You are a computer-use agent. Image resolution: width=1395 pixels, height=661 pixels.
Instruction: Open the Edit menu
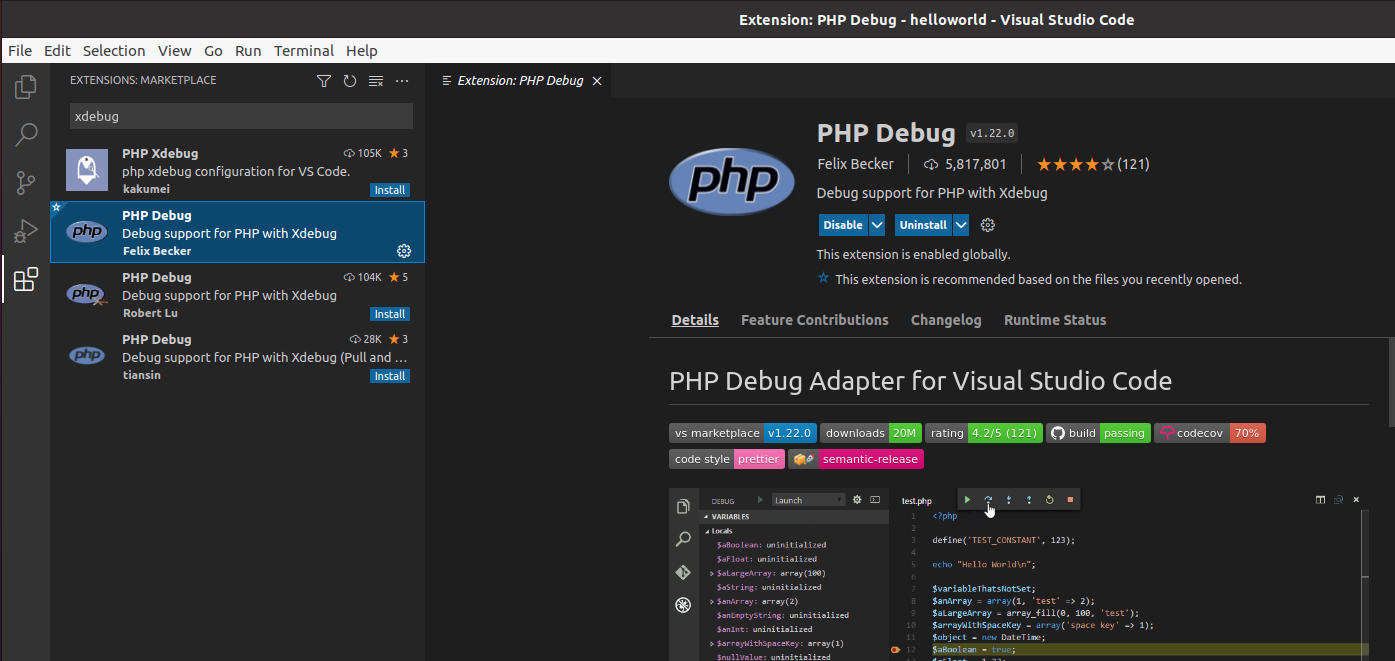coord(57,51)
